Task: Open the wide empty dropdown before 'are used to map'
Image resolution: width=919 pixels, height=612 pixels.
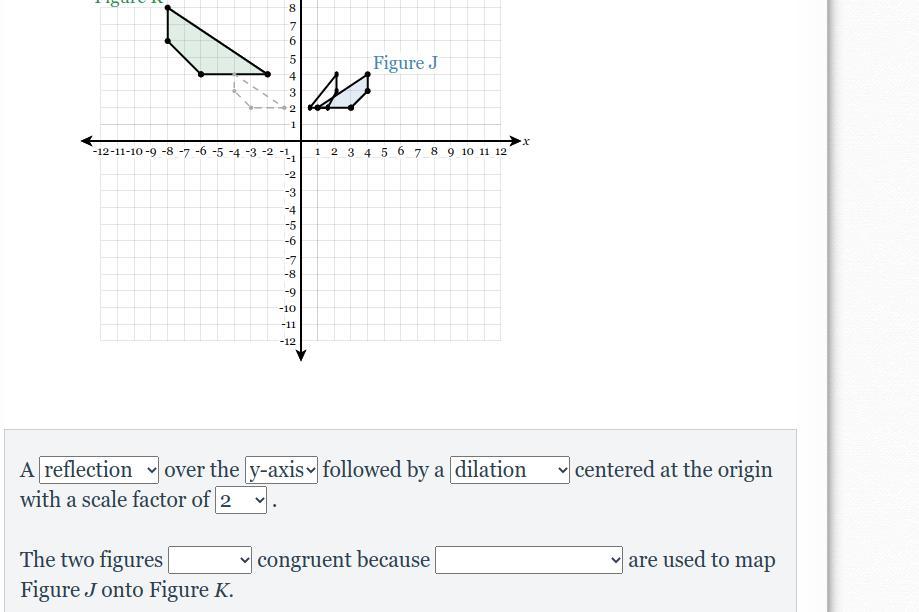Action: (x=529, y=560)
